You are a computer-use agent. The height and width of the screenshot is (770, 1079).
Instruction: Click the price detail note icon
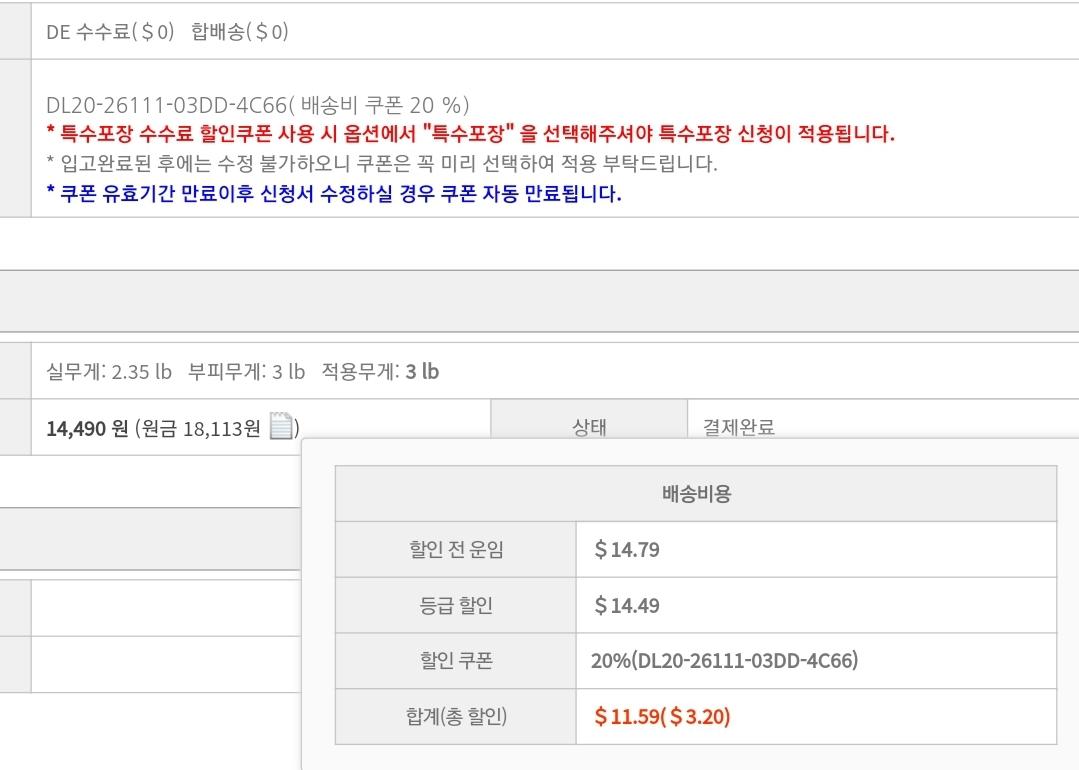pyautogui.click(x=282, y=428)
